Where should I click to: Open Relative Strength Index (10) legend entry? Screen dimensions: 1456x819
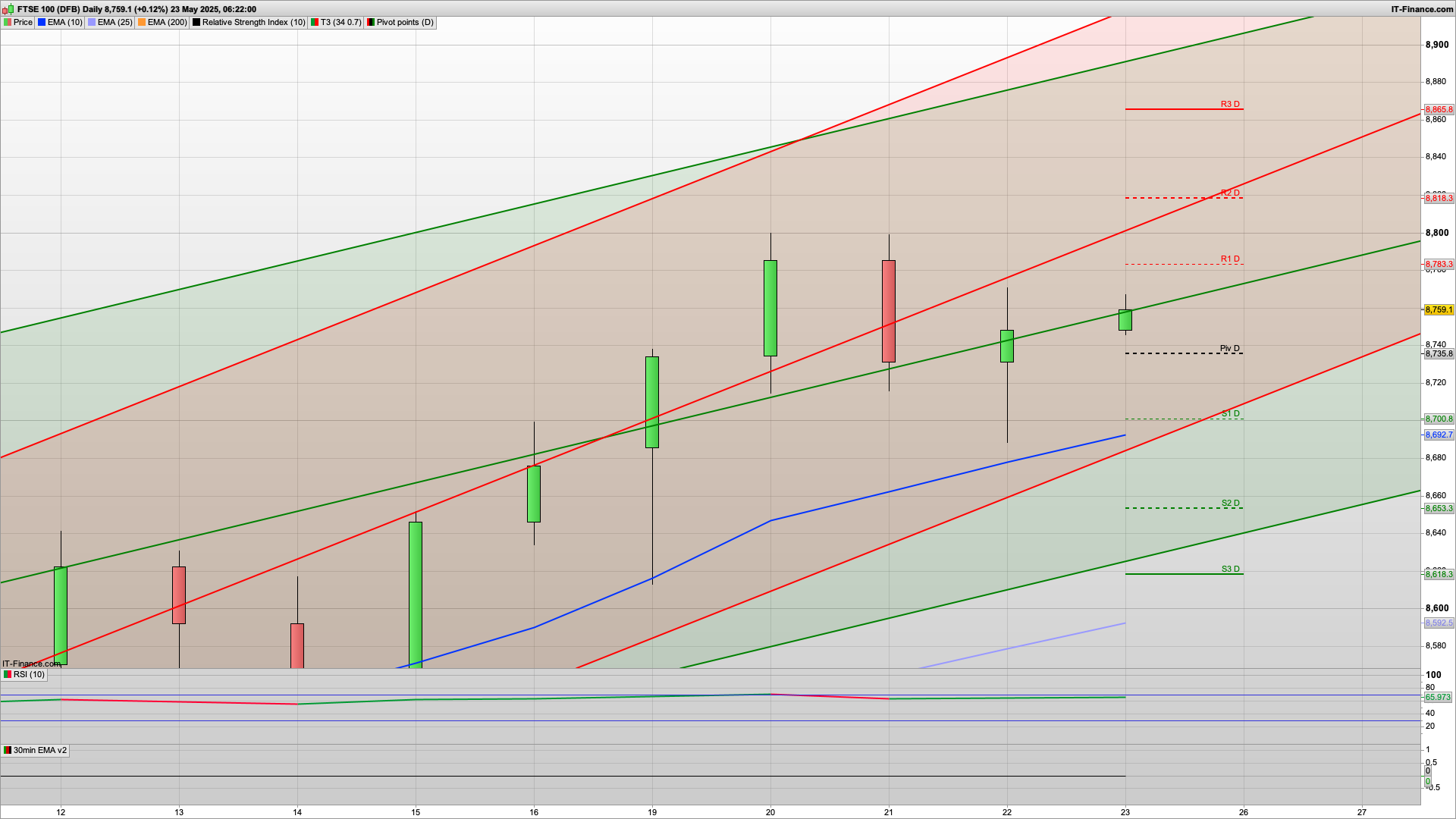click(249, 22)
